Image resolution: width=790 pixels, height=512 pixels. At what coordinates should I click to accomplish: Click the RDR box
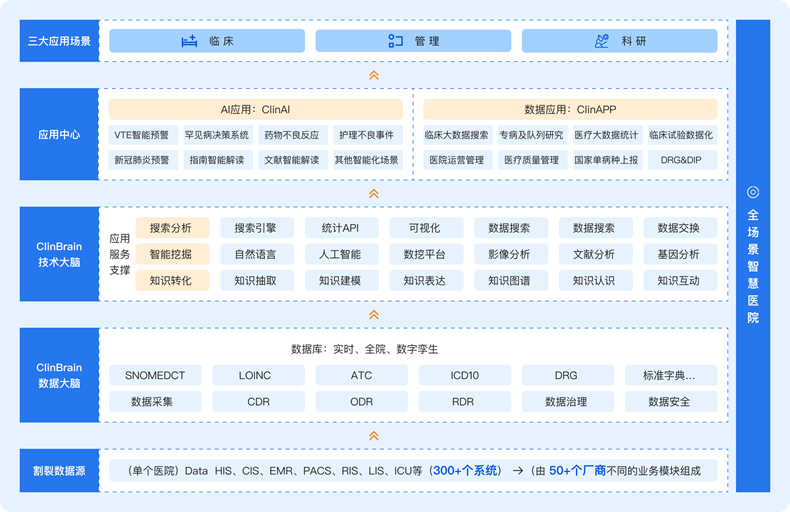point(465,401)
